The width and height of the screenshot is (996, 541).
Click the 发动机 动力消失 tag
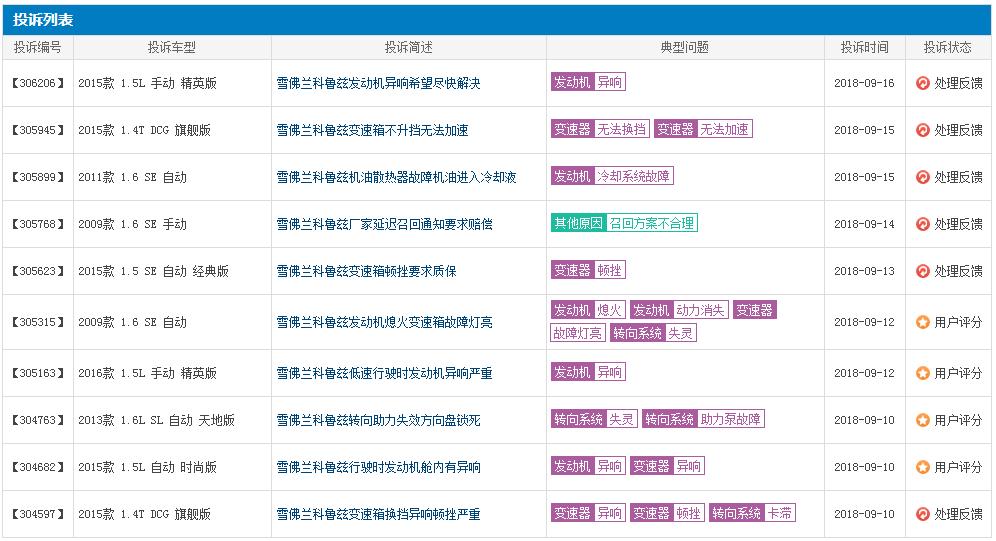pyautogui.click(x=679, y=310)
